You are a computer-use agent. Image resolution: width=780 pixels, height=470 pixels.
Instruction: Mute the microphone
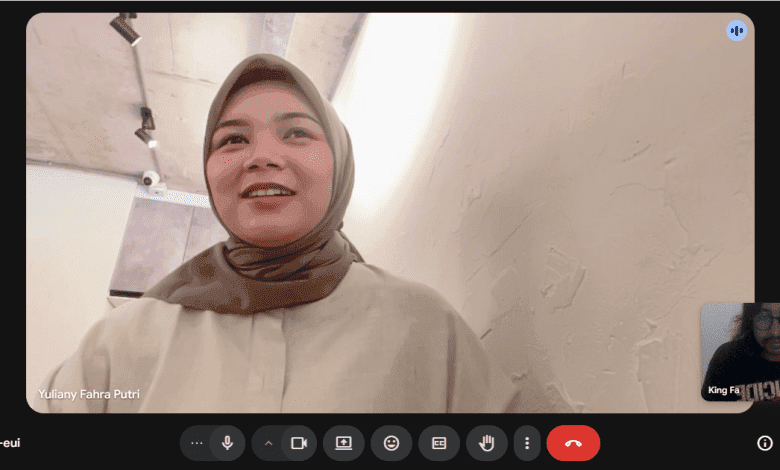click(x=228, y=443)
